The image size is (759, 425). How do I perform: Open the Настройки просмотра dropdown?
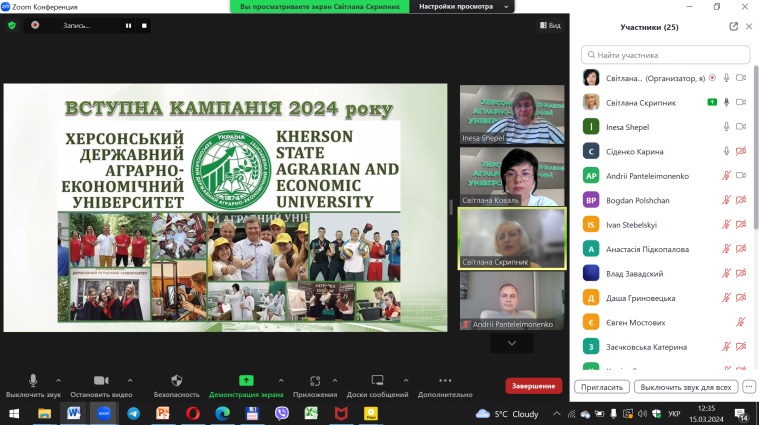[x=463, y=7]
